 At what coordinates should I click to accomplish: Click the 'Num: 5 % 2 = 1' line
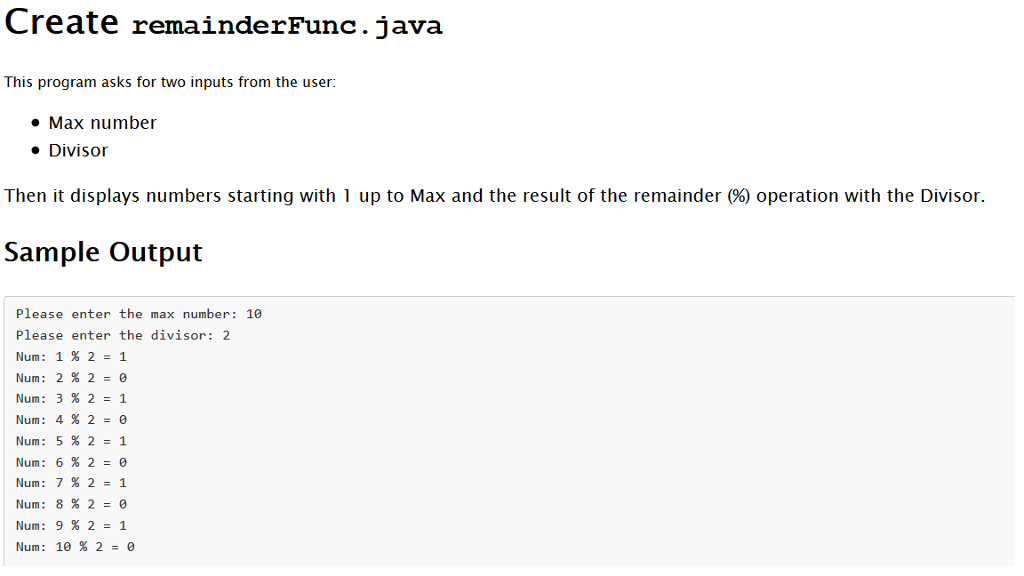pyautogui.click(x=71, y=441)
